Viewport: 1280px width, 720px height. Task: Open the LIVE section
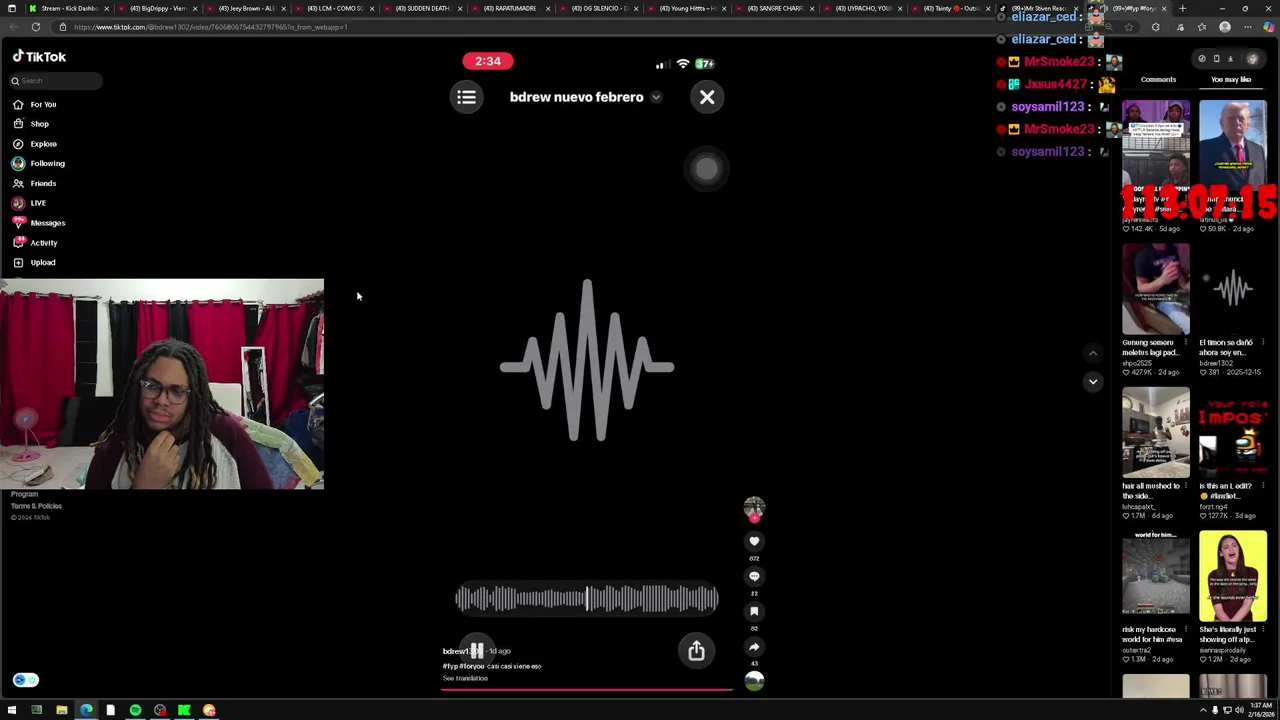click(30, 203)
